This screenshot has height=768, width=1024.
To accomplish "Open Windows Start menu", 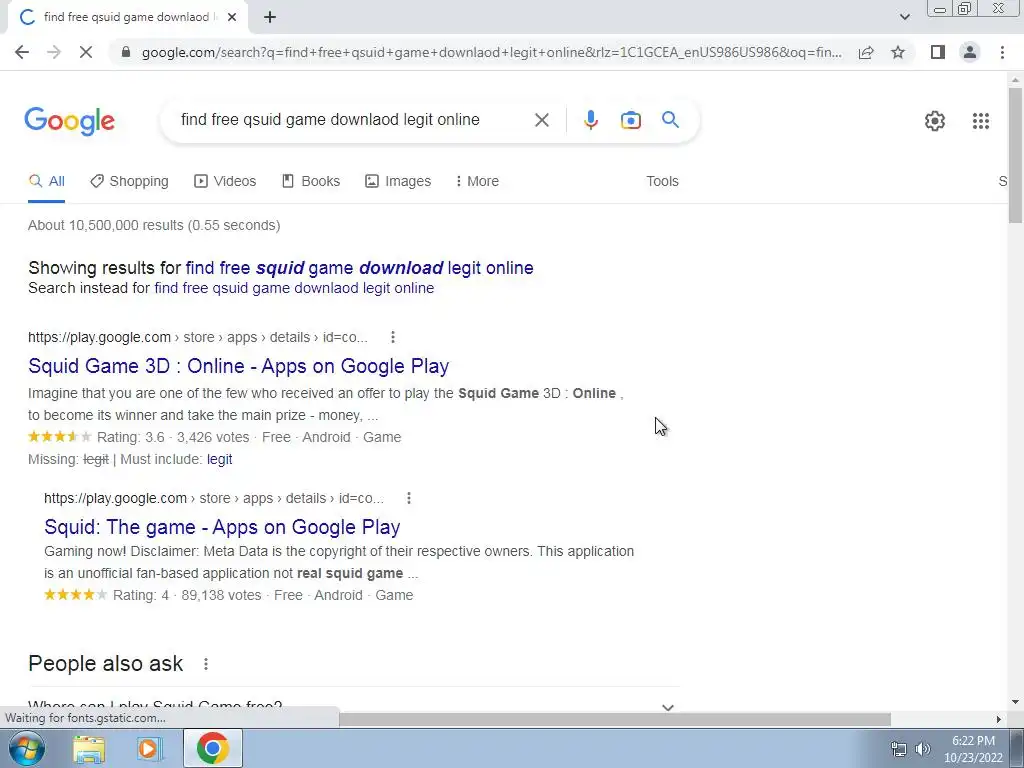I will point(27,748).
